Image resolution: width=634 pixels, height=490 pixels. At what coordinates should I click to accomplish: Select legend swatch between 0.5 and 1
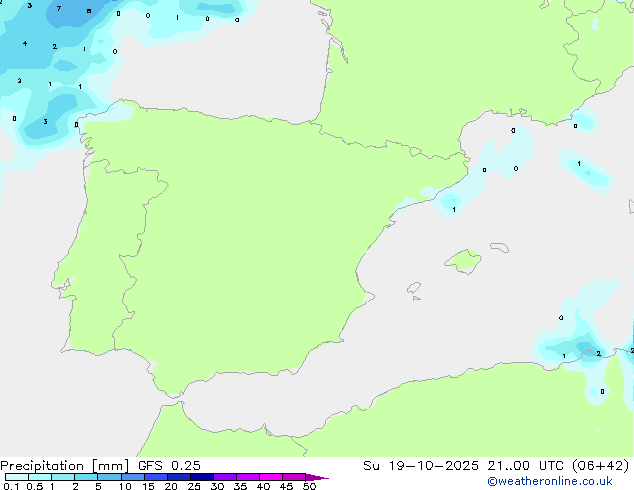tap(40, 477)
